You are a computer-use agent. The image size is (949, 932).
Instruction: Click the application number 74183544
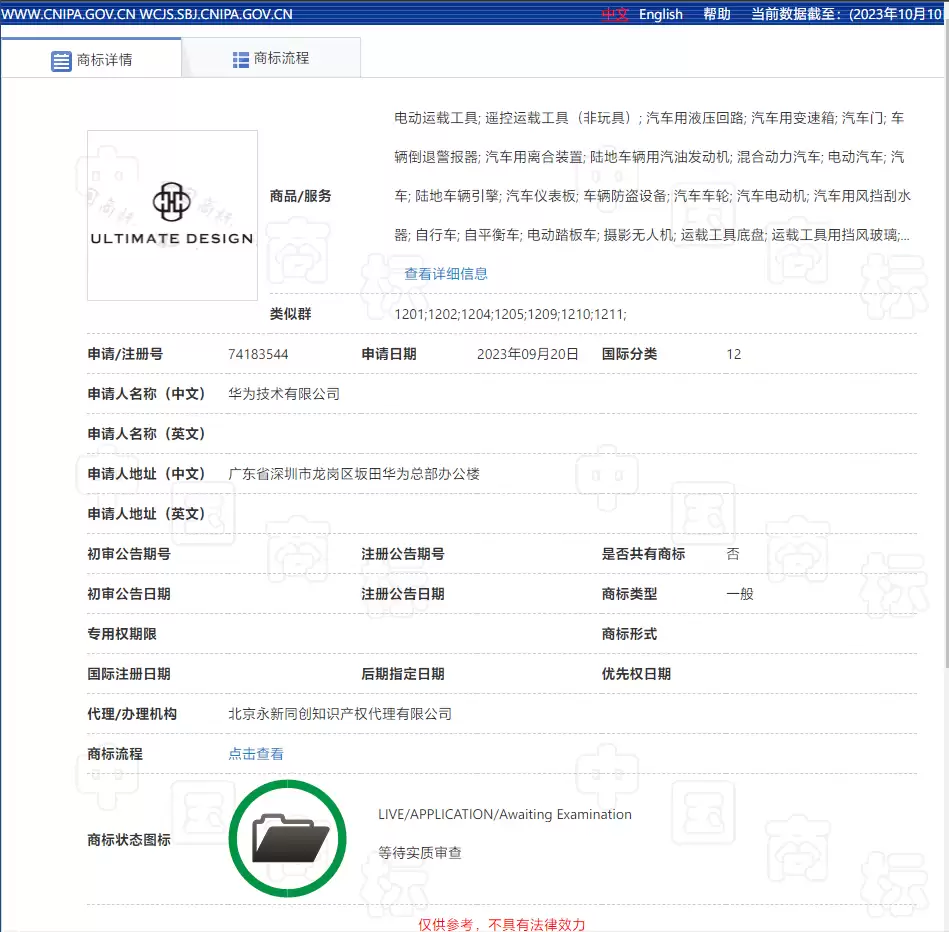pos(259,354)
